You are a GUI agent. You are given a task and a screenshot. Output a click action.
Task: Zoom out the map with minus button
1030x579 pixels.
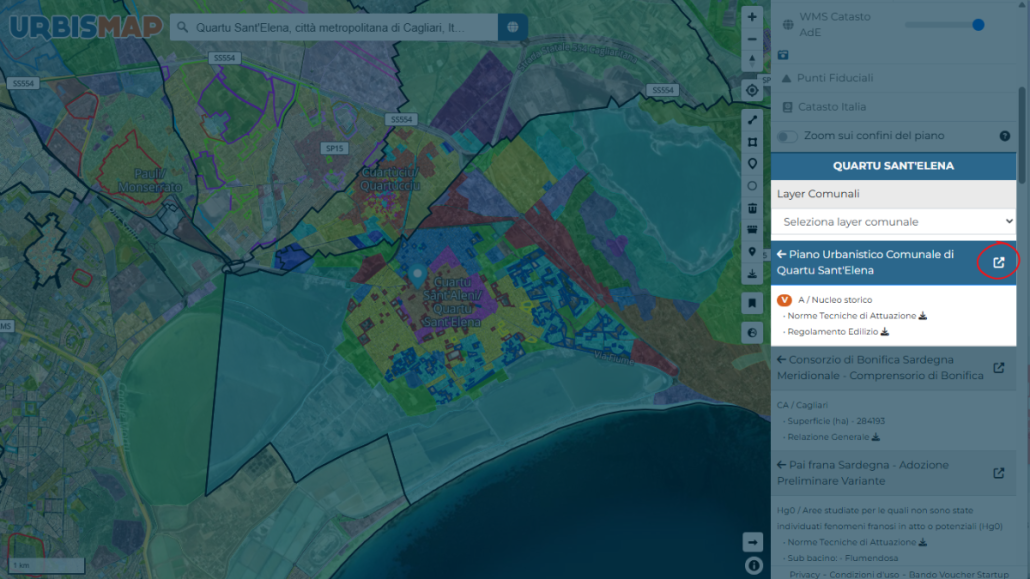pos(752,39)
